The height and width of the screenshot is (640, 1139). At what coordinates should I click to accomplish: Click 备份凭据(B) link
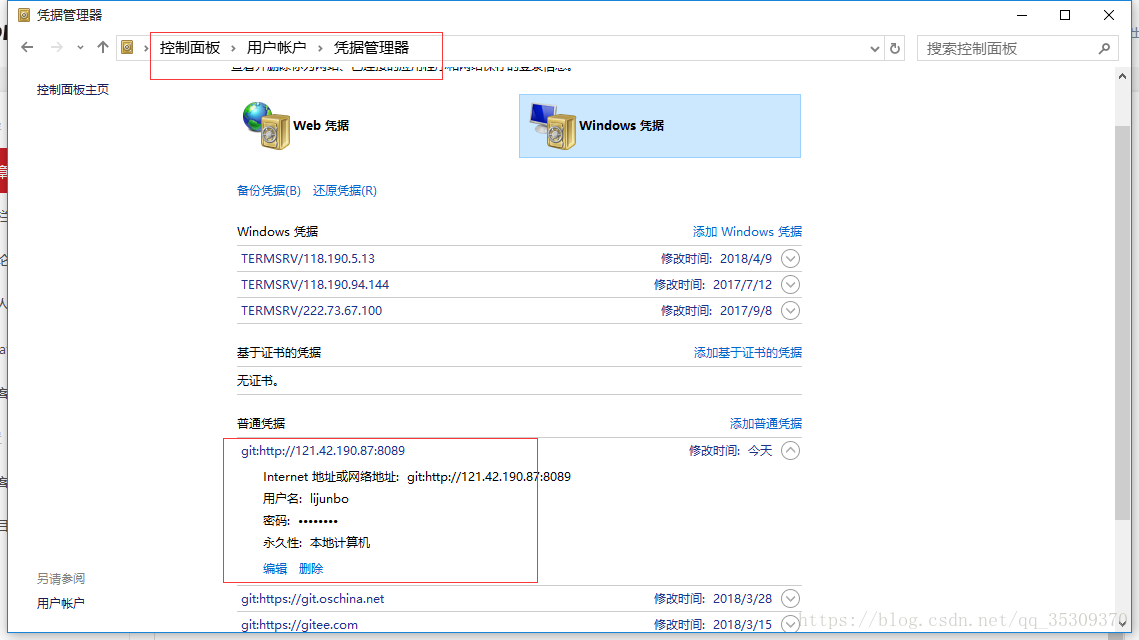coord(269,190)
